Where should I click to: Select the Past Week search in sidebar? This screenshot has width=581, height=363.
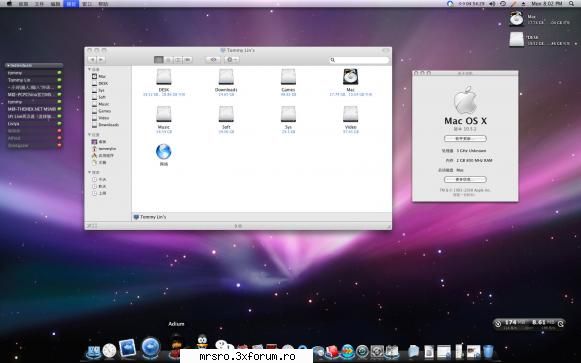click(99, 193)
